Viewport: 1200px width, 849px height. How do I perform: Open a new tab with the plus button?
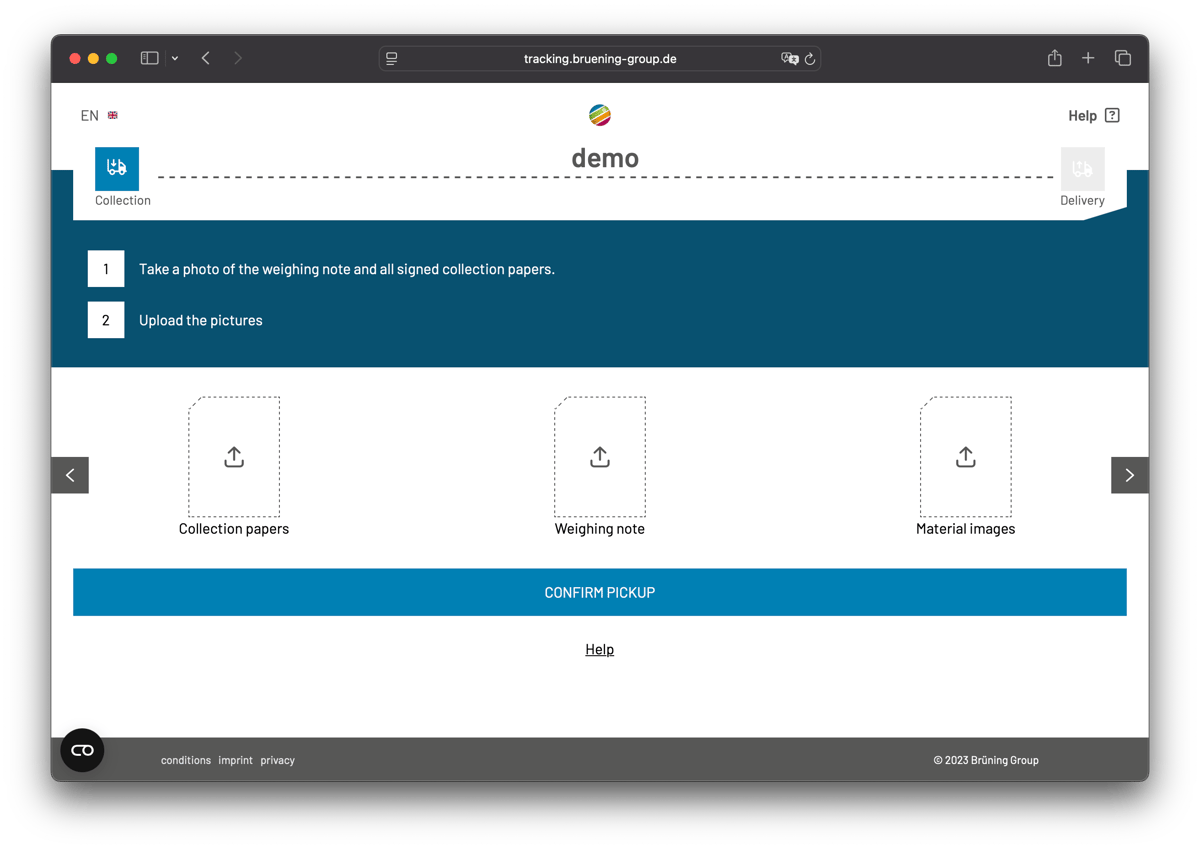(x=1088, y=58)
